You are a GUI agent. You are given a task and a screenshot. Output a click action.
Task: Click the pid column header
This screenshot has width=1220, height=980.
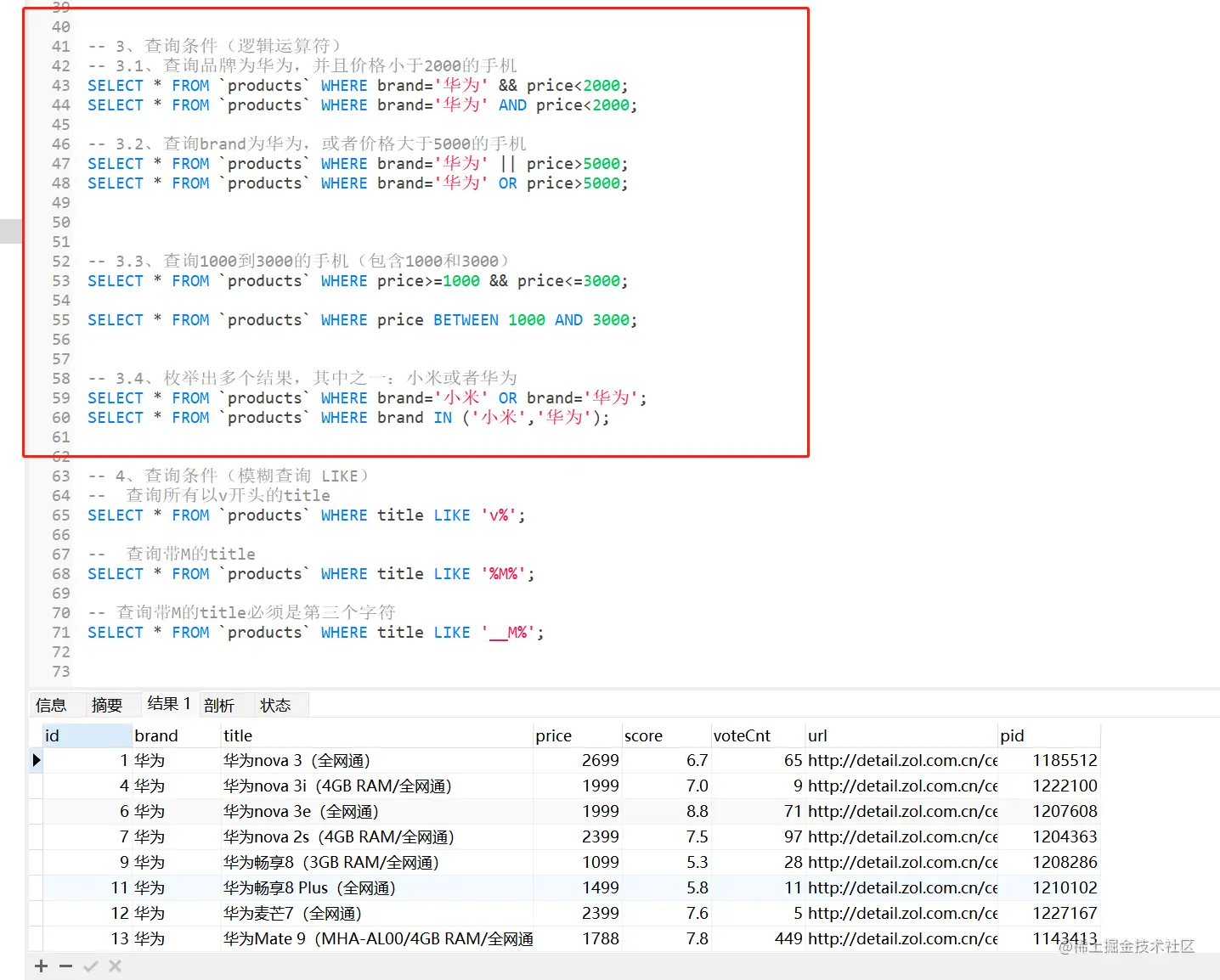click(1050, 735)
